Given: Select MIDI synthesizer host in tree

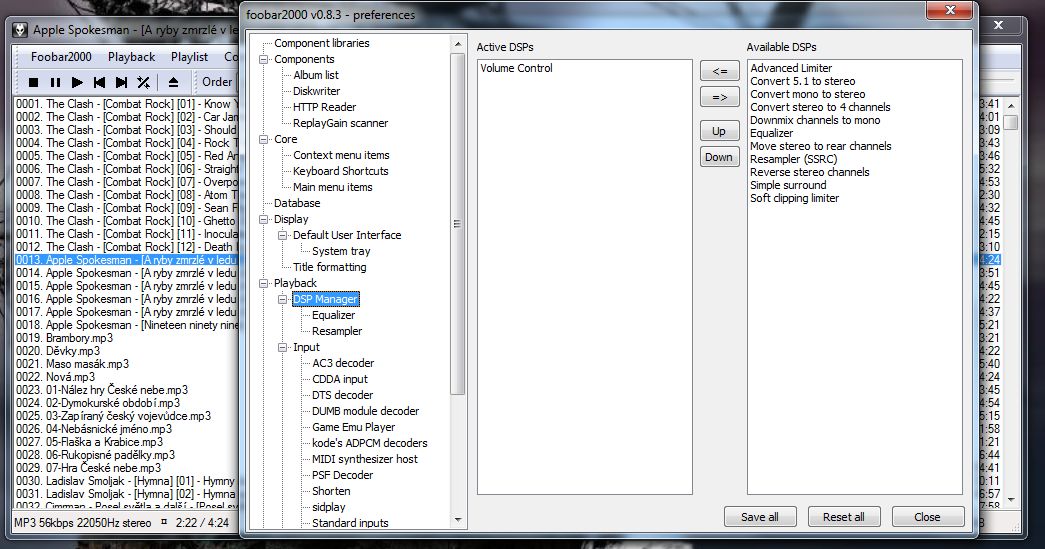Looking at the screenshot, I should [x=365, y=459].
